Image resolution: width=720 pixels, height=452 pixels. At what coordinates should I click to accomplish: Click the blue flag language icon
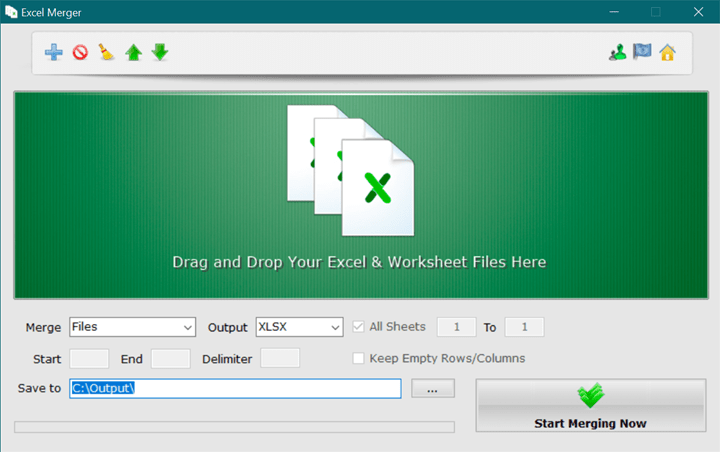point(642,52)
